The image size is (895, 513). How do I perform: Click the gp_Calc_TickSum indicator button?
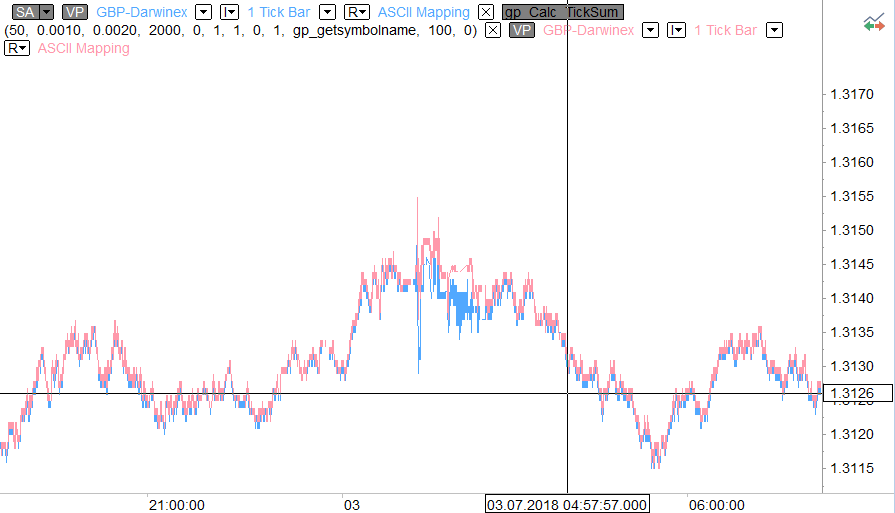point(562,12)
